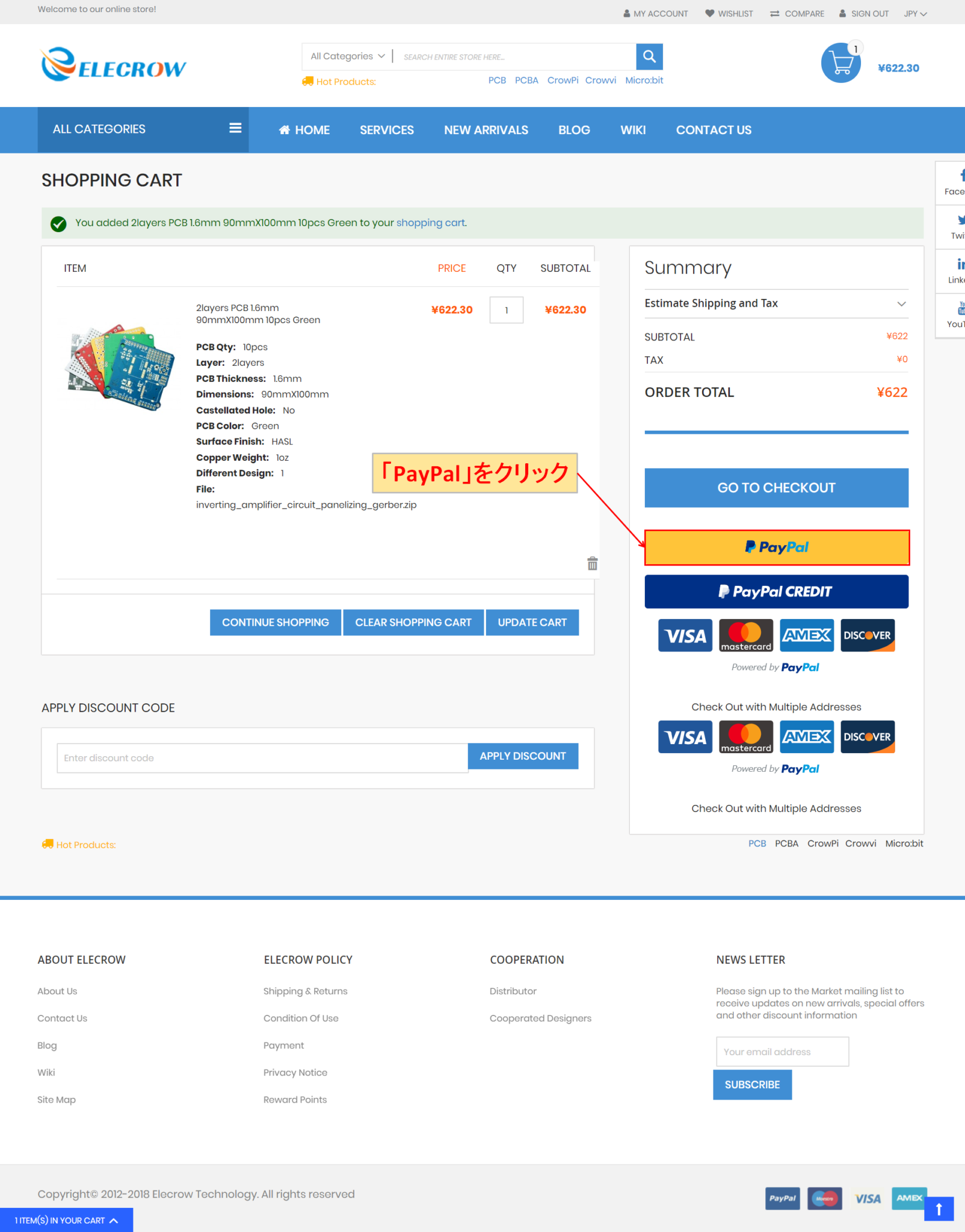Click the search magnifier icon

[649, 57]
